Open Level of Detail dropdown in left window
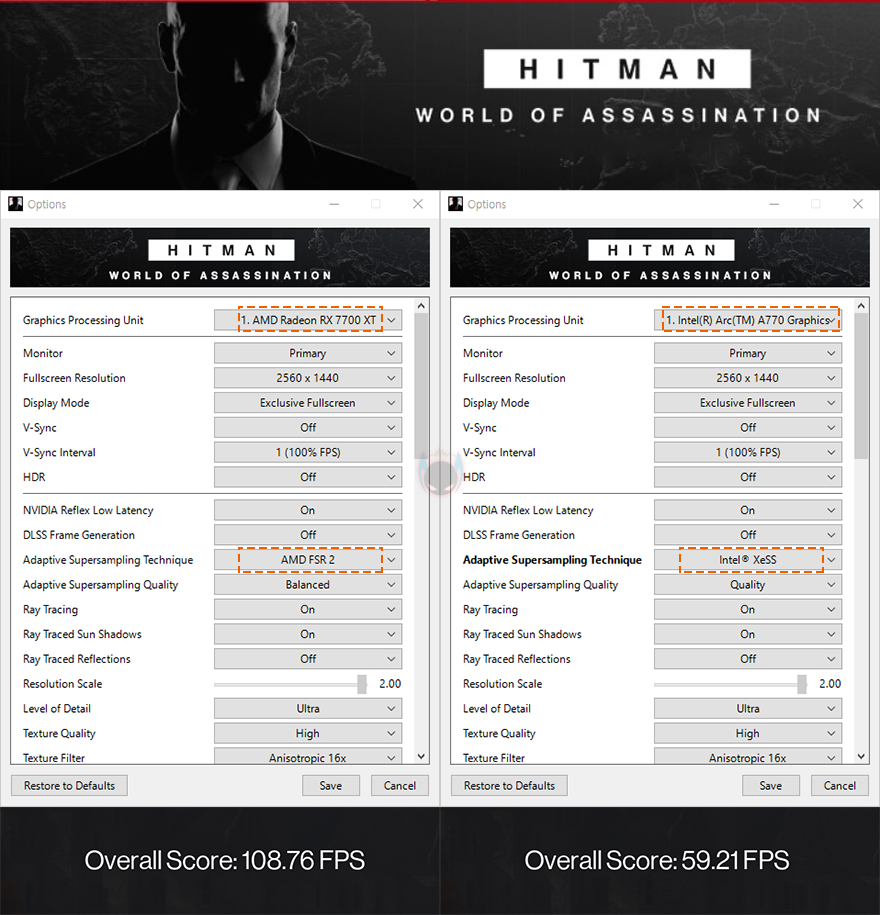Image resolution: width=880 pixels, height=915 pixels. coord(308,708)
